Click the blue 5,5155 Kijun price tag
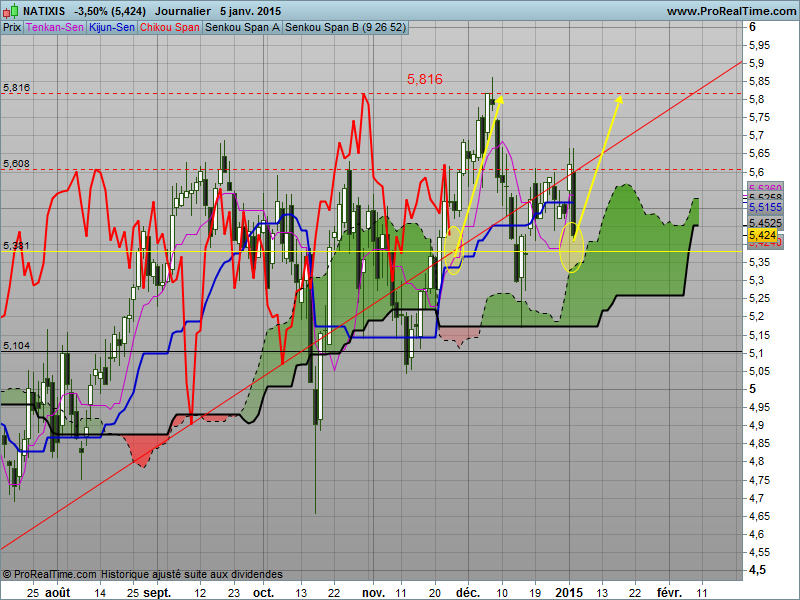The height and width of the screenshot is (600, 800). pos(765,207)
